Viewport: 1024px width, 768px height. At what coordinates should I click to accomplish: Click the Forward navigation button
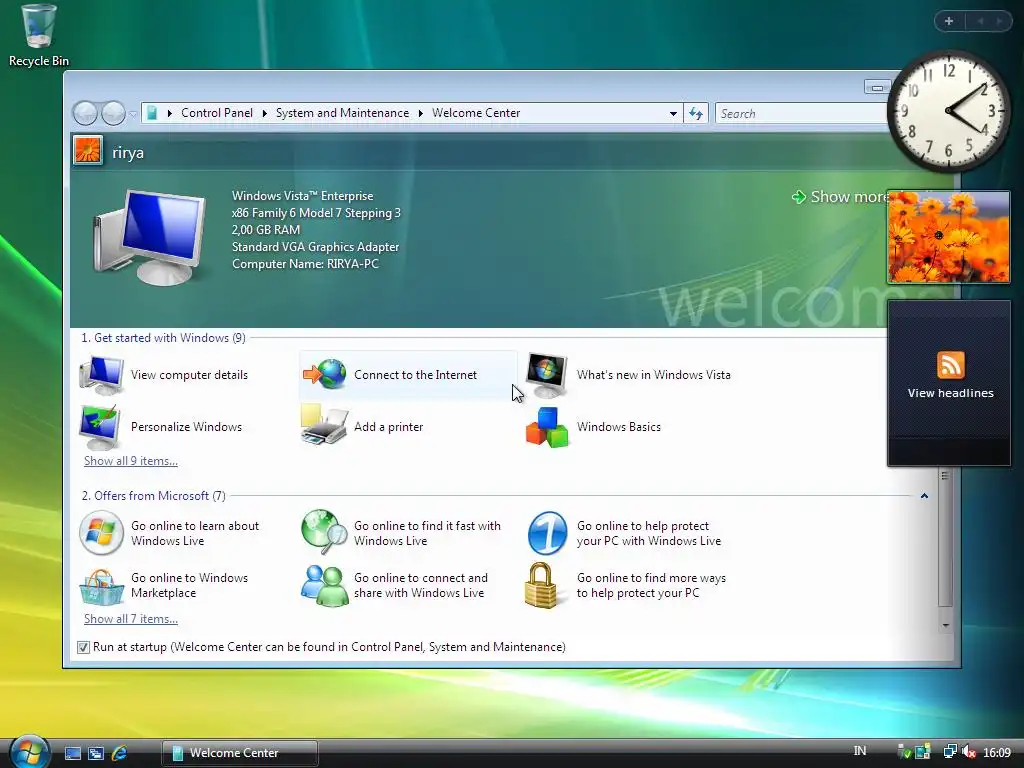click(113, 114)
